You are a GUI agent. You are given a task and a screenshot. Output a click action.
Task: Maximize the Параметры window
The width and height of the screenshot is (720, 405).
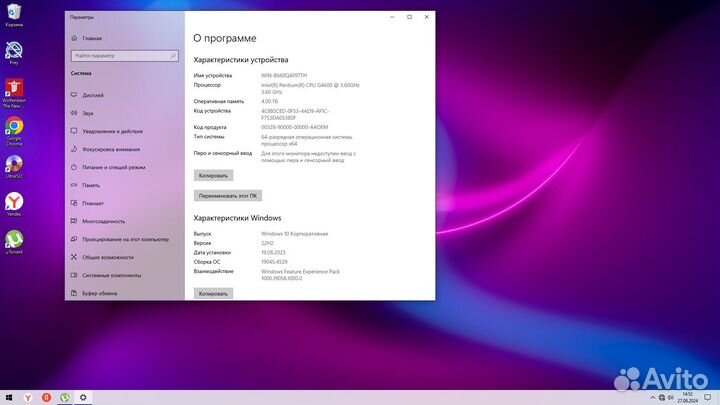pos(410,17)
